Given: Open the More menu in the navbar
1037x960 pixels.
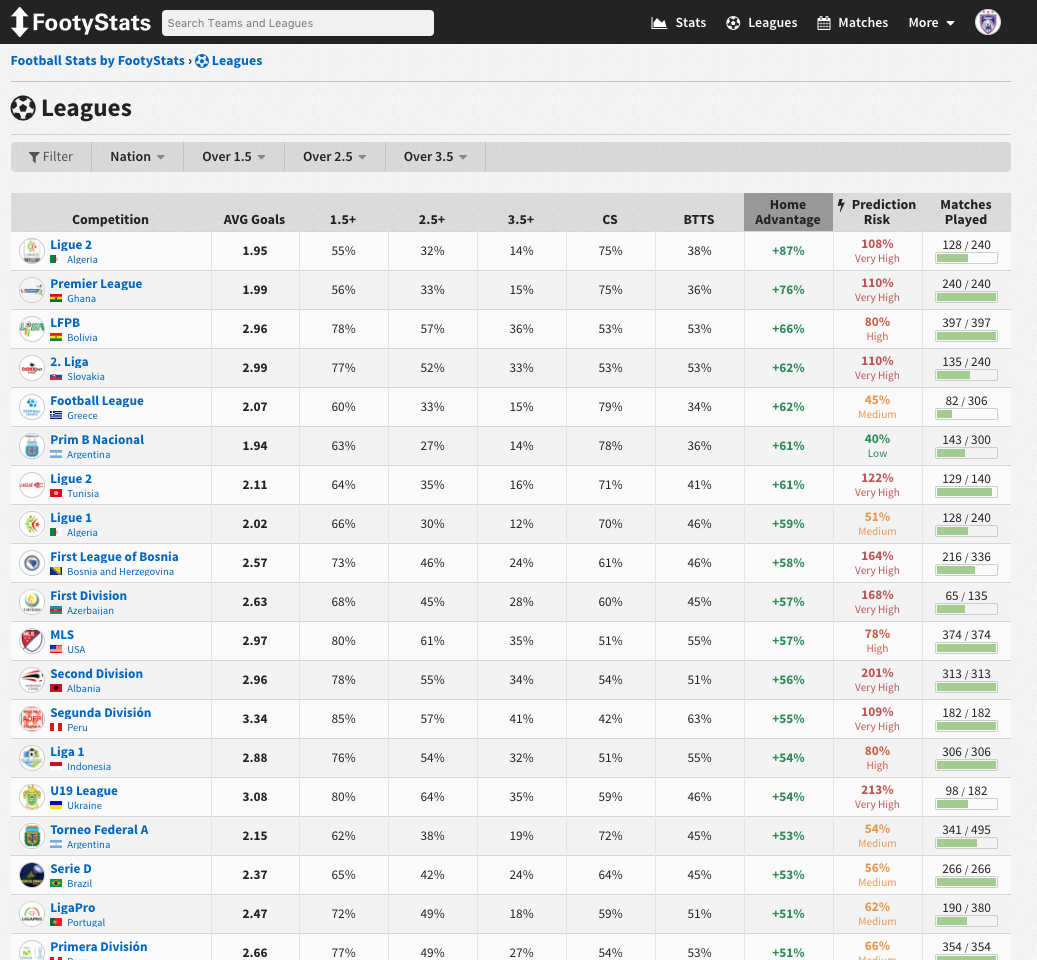Looking at the screenshot, I should click(x=931, y=22).
